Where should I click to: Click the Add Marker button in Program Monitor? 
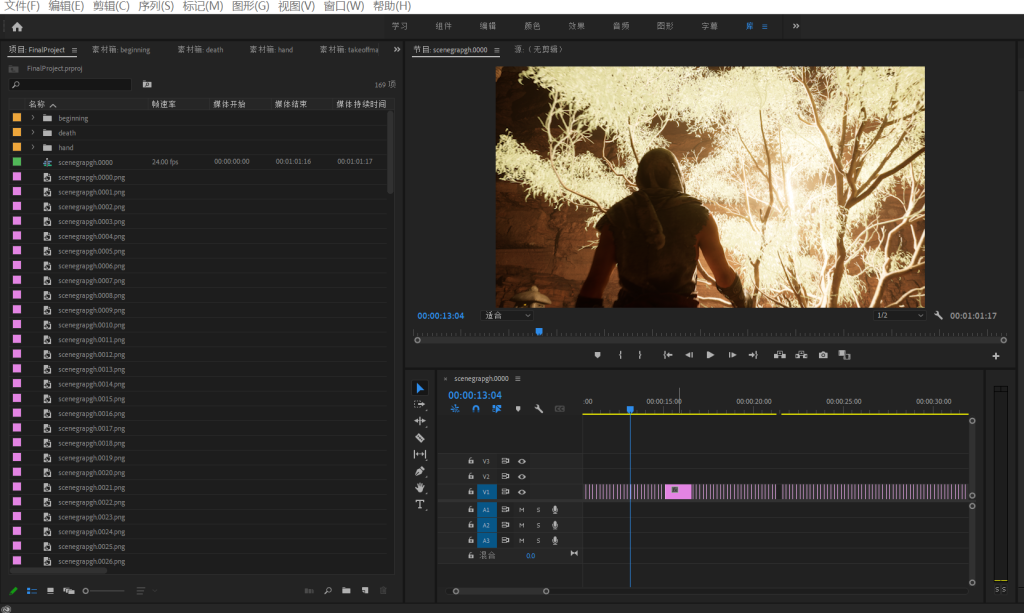[x=597, y=355]
